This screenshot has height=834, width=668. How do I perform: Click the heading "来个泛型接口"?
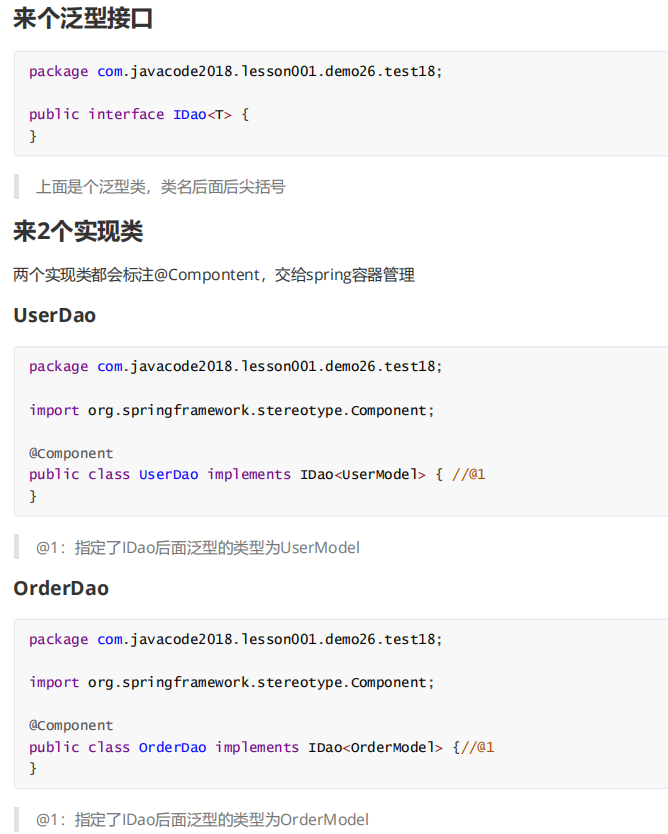pos(83,18)
